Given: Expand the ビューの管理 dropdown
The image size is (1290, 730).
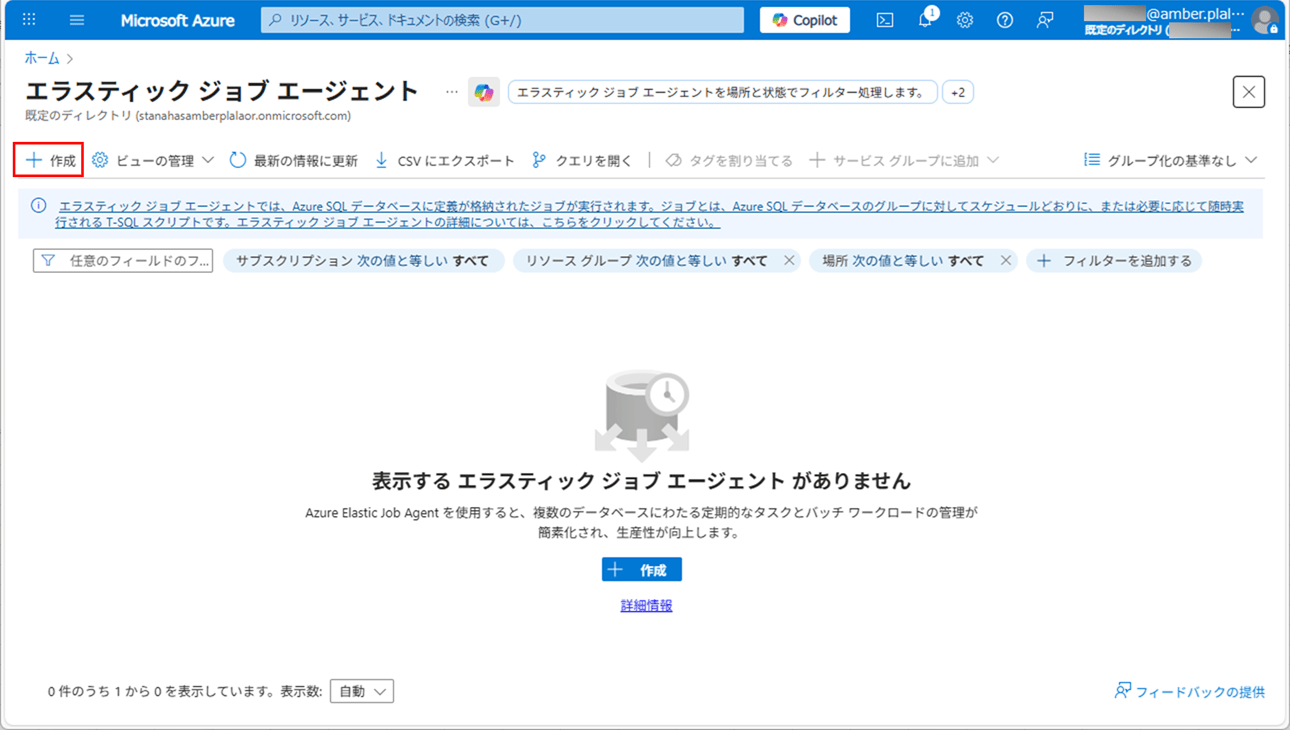Looking at the screenshot, I should click(x=153, y=160).
